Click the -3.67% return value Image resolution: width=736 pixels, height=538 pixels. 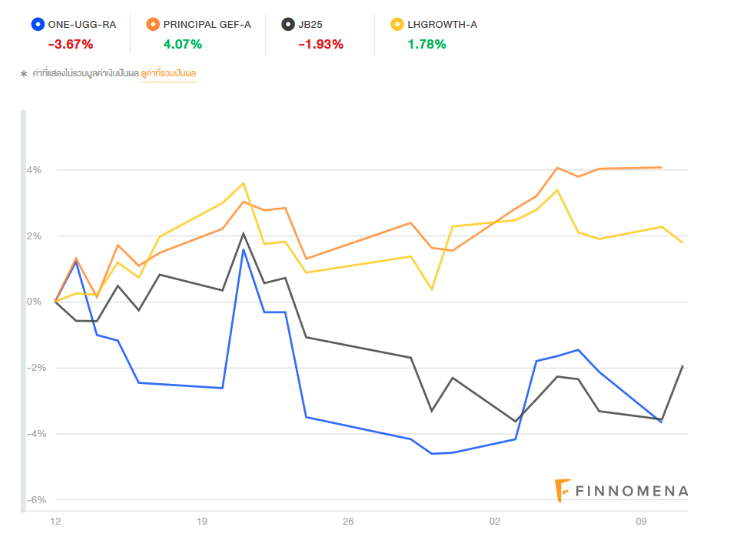click(70, 44)
